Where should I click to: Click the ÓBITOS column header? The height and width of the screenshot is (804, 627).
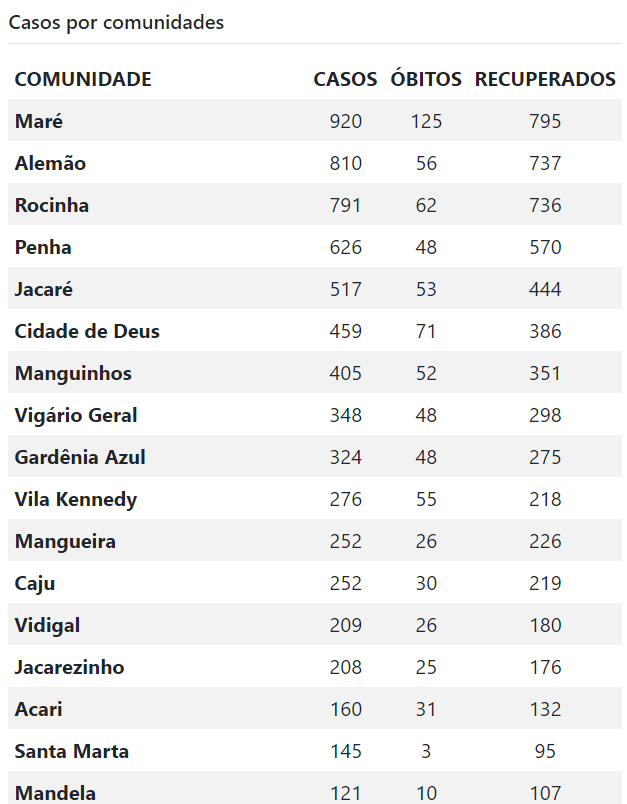(x=426, y=79)
